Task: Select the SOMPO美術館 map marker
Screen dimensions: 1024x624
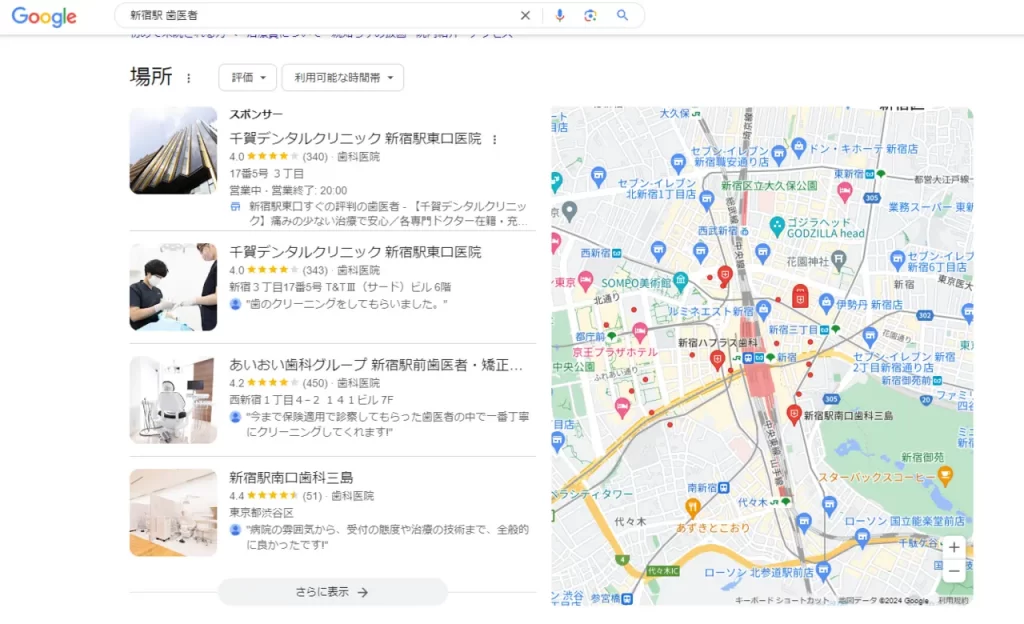Action: point(680,281)
